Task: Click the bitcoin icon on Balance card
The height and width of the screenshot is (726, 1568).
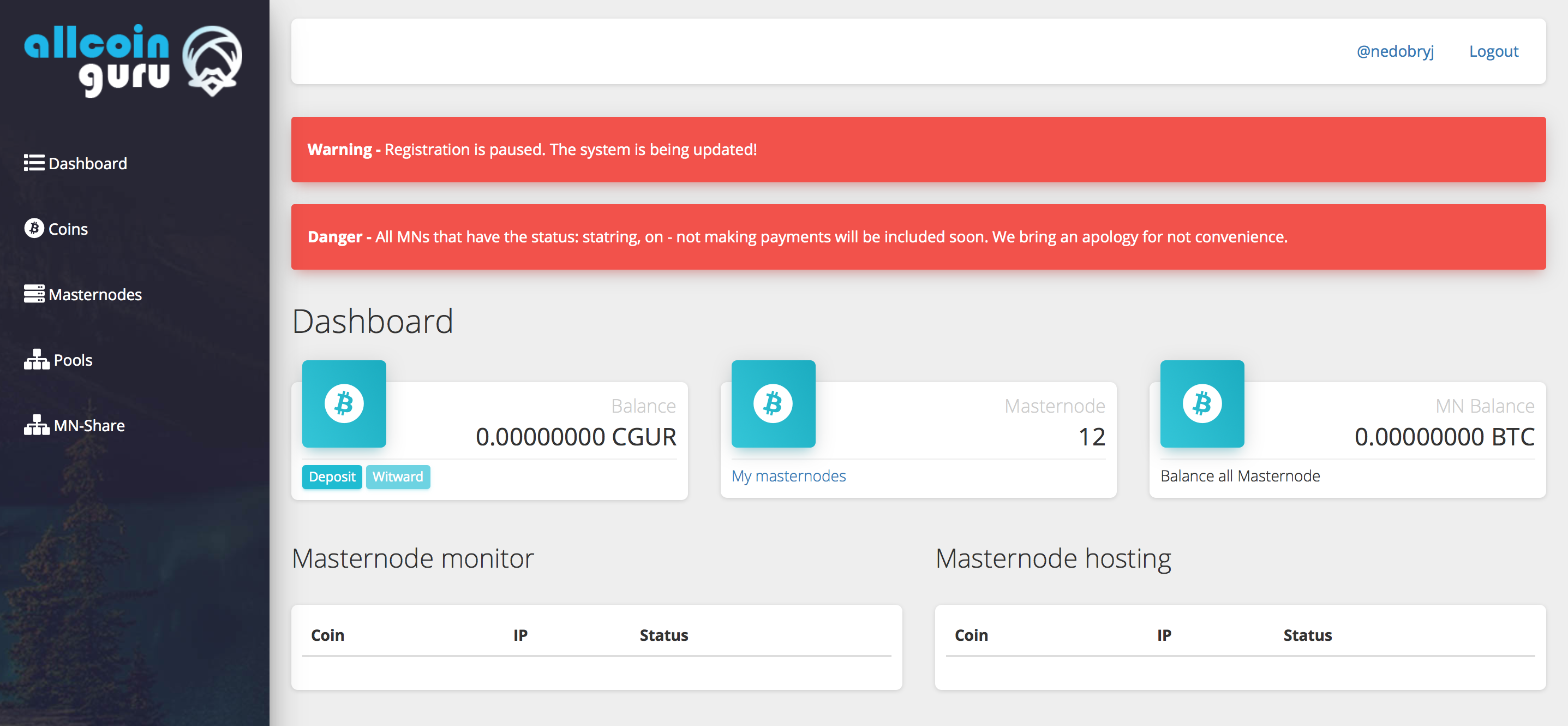Action: 344,403
